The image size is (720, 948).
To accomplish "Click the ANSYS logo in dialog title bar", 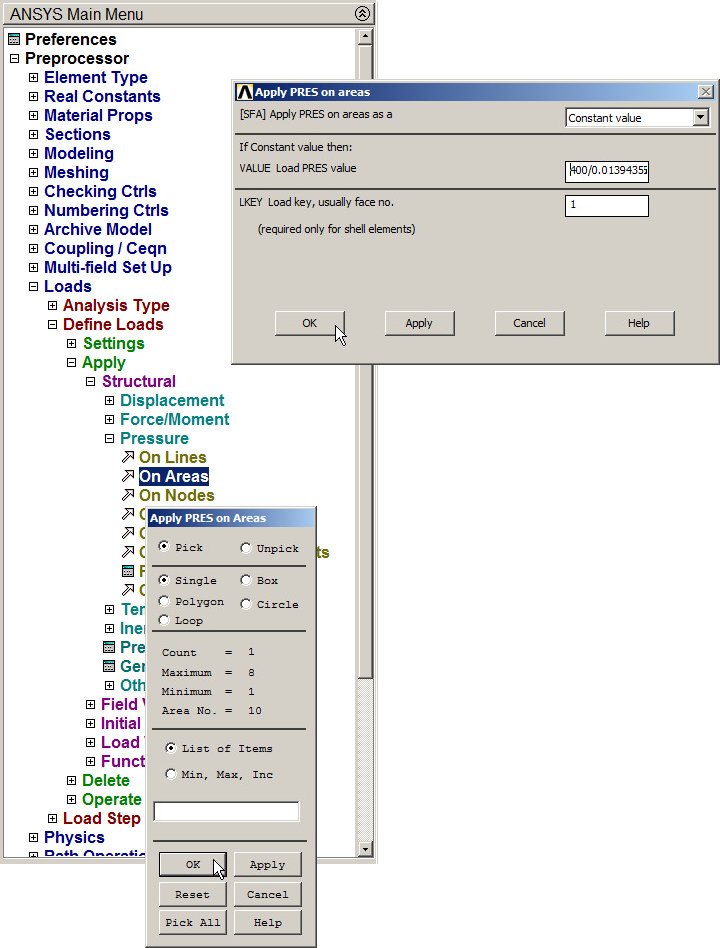I will pyautogui.click(x=244, y=92).
